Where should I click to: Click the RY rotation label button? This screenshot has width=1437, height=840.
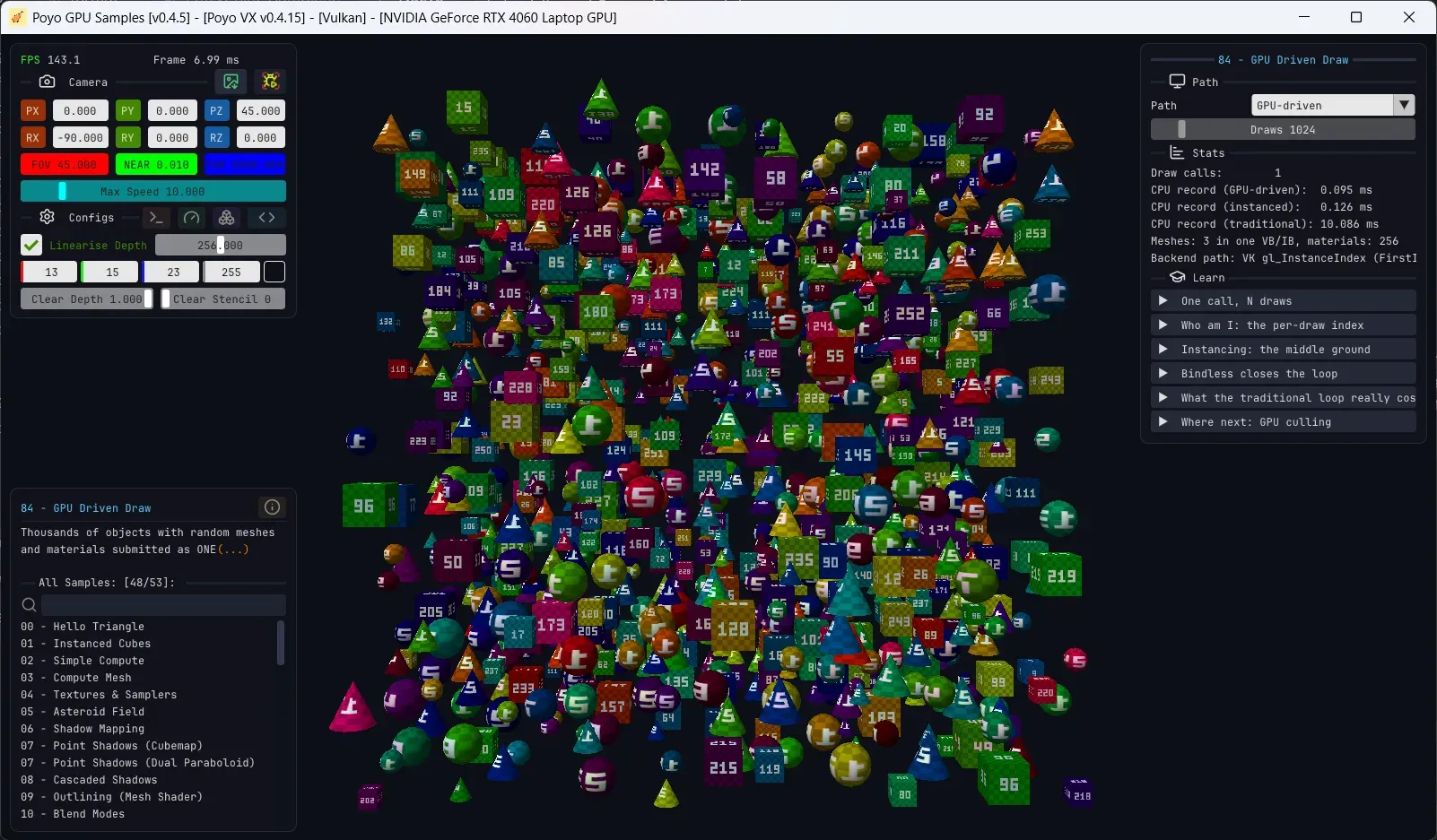click(127, 138)
